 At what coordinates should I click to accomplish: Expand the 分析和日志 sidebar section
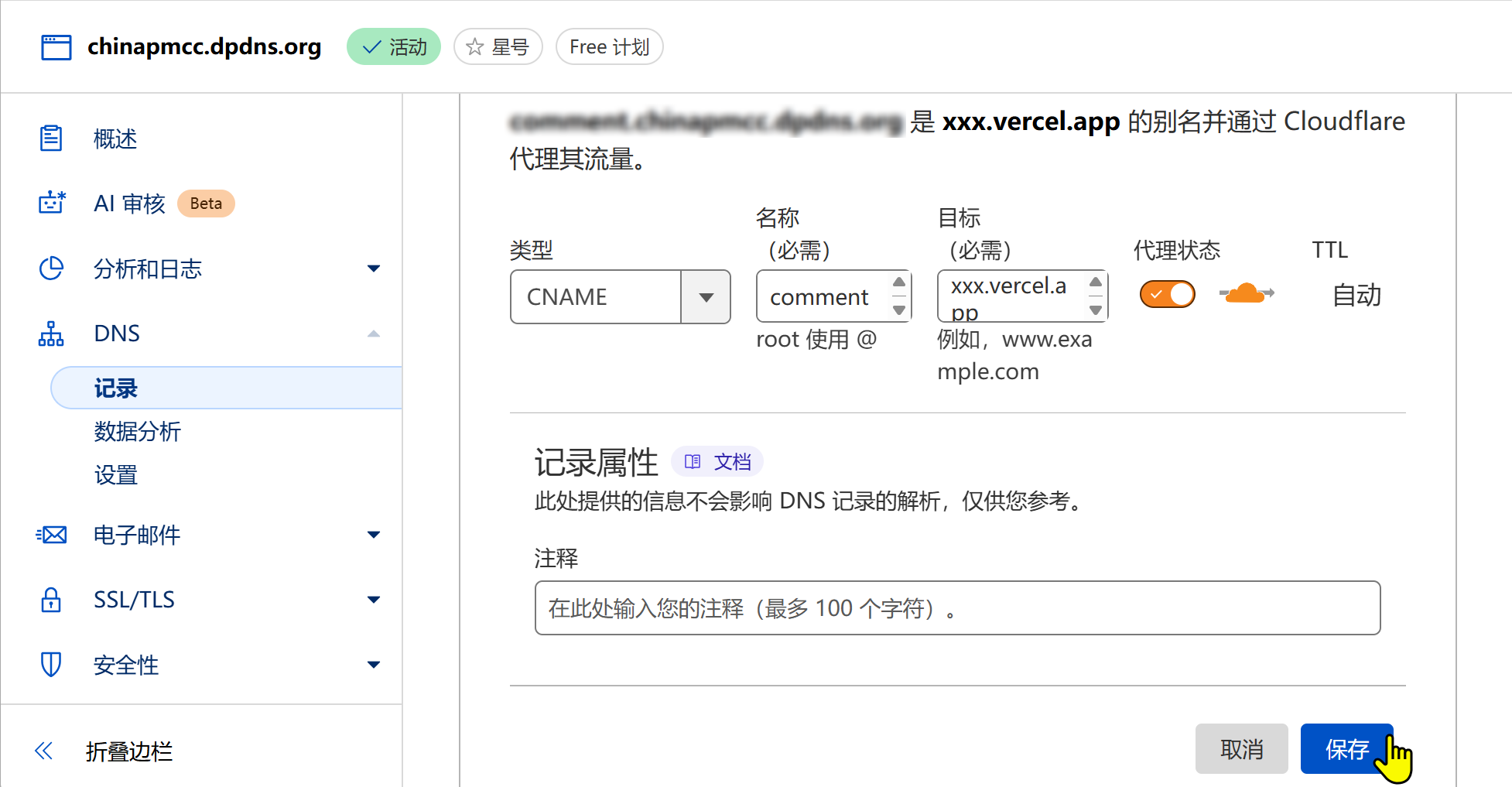pyautogui.click(x=373, y=269)
